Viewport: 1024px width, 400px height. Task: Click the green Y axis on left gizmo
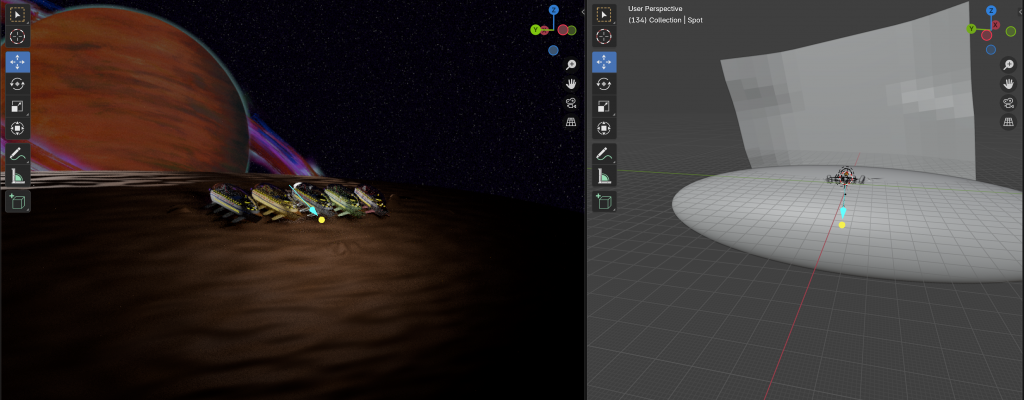pos(536,29)
